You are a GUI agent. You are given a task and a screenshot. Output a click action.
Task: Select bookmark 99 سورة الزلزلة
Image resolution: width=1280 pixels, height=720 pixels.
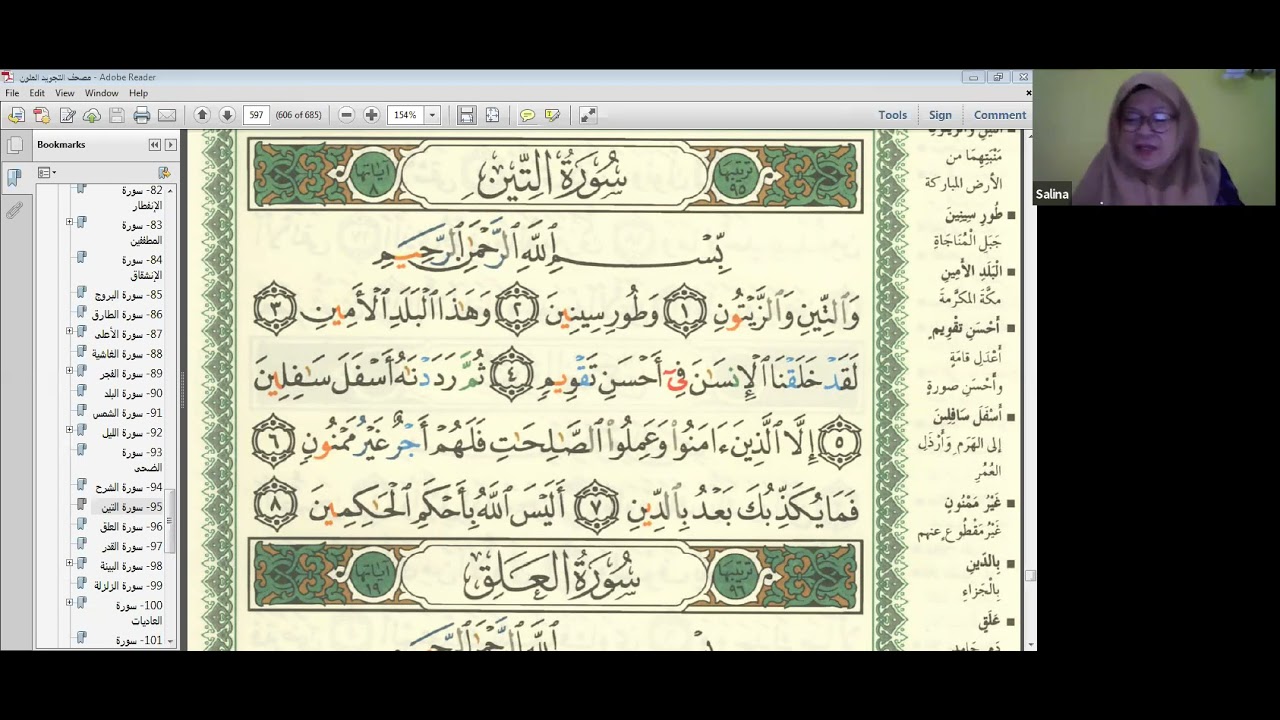[128, 586]
